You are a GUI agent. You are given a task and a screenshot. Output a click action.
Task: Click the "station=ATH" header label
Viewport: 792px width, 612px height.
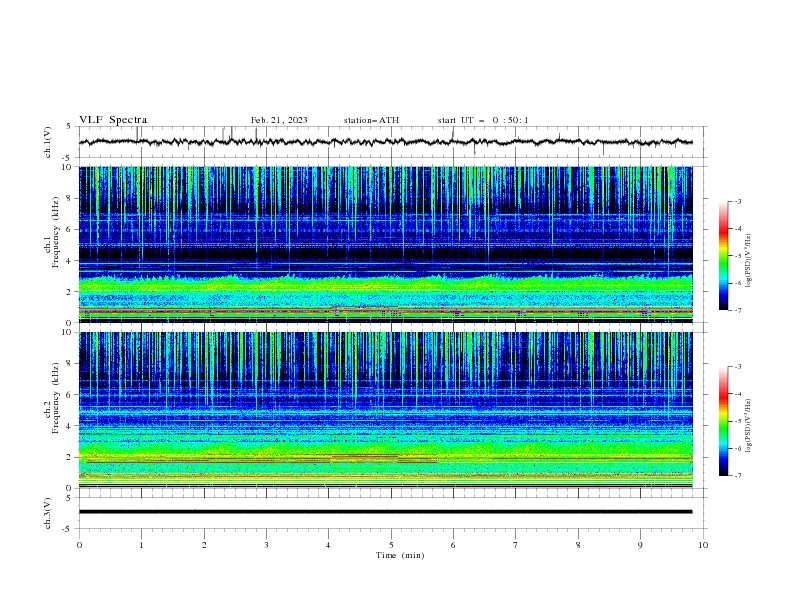371,120
